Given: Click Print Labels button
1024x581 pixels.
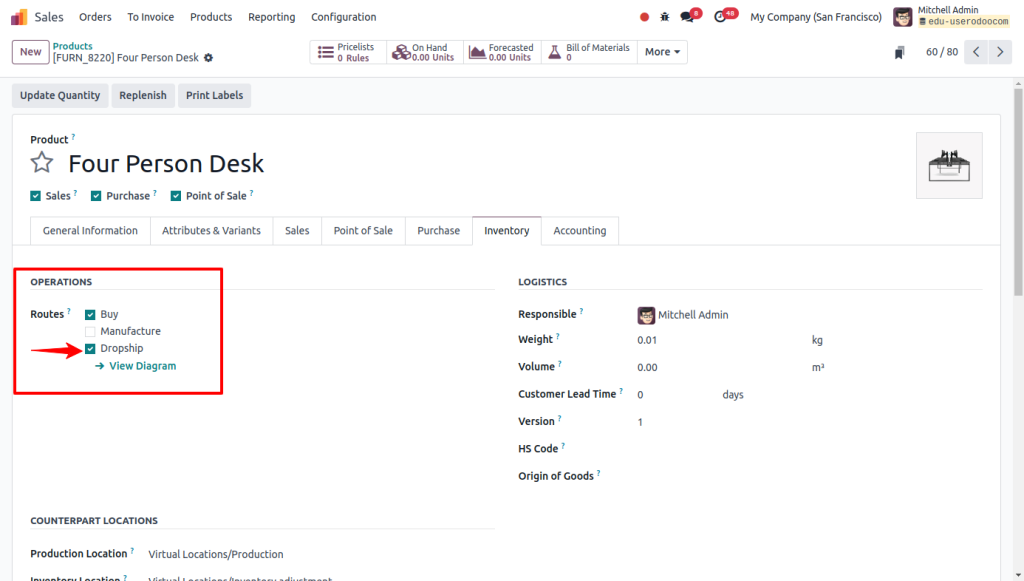Looking at the screenshot, I should coord(214,95).
